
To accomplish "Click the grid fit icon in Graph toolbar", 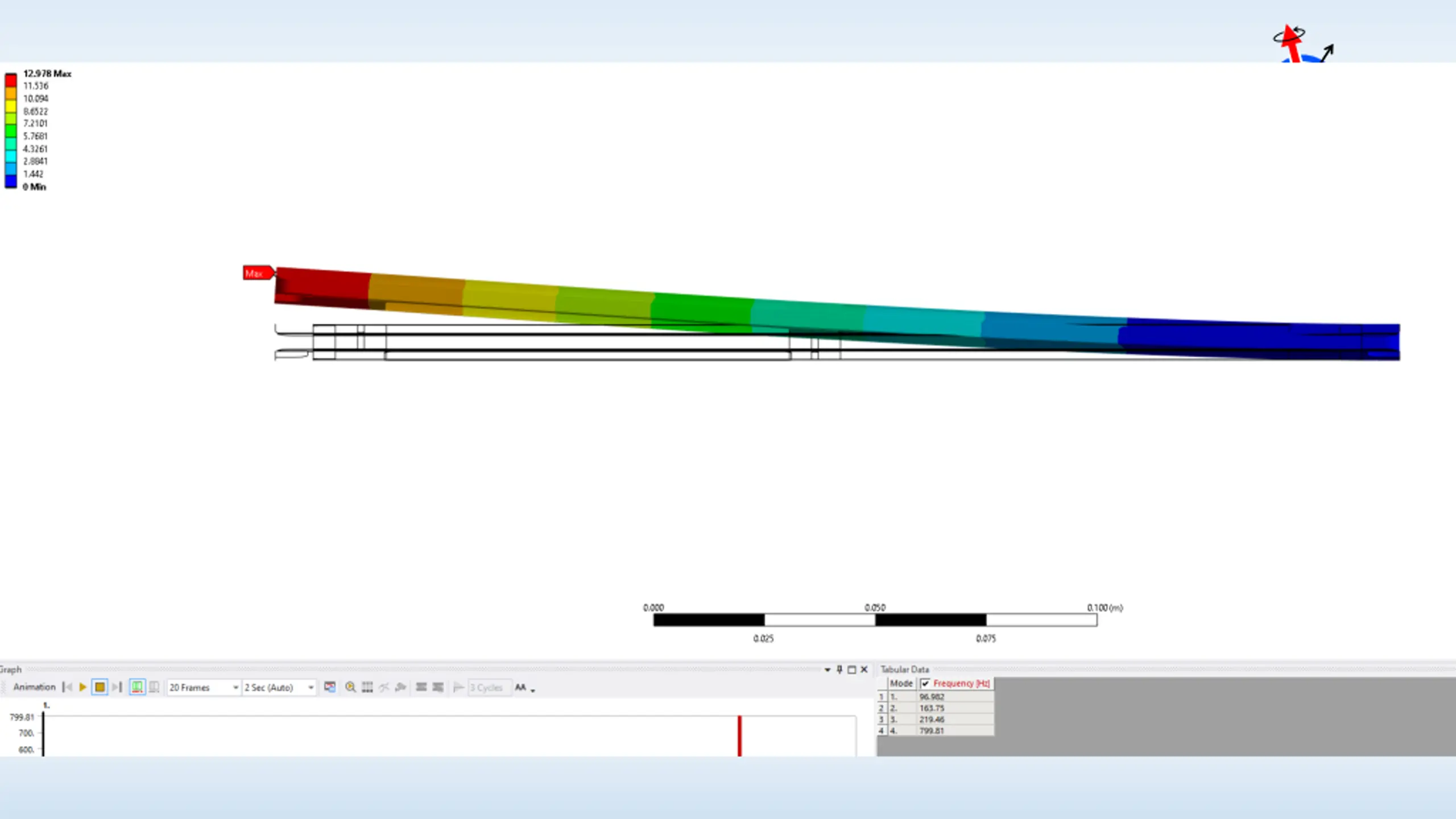I will coord(367,687).
